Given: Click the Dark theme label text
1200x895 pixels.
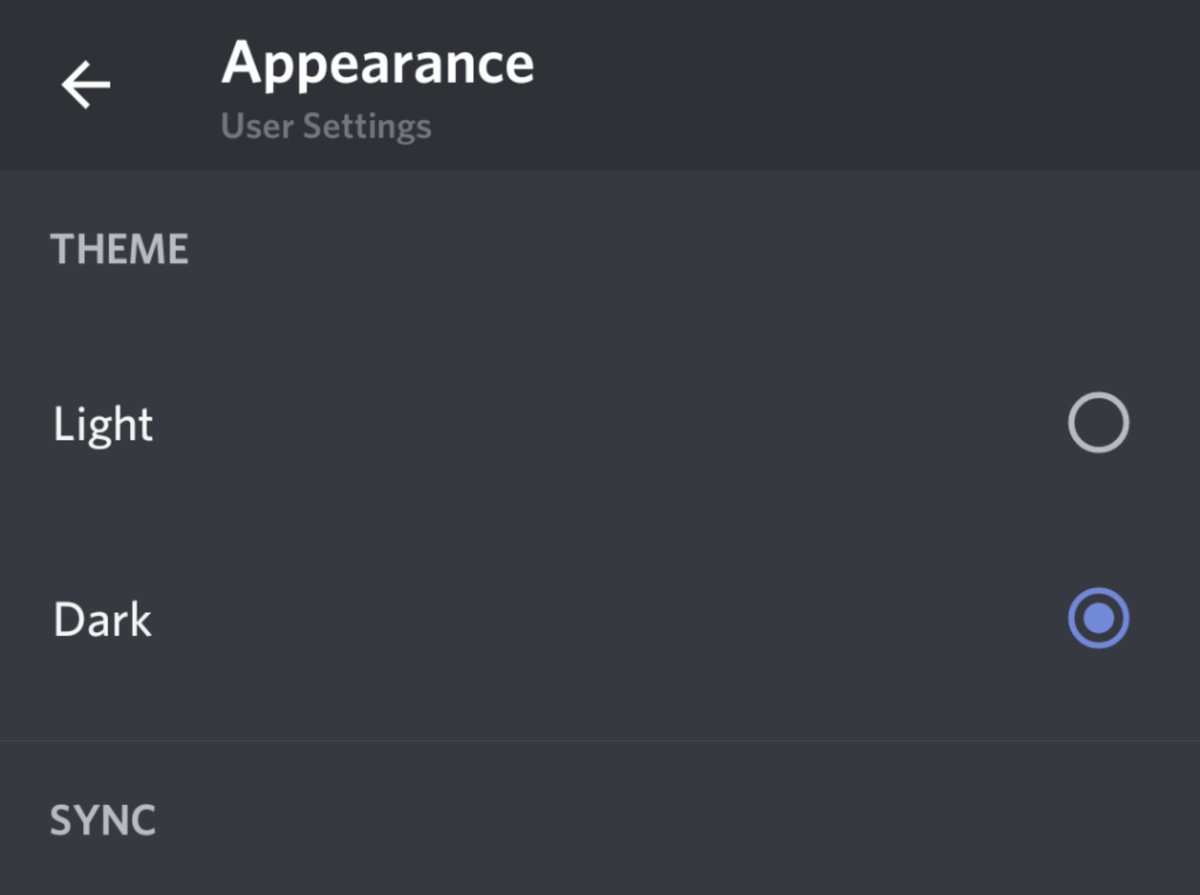Looking at the screenshot, I should point(103,620).
